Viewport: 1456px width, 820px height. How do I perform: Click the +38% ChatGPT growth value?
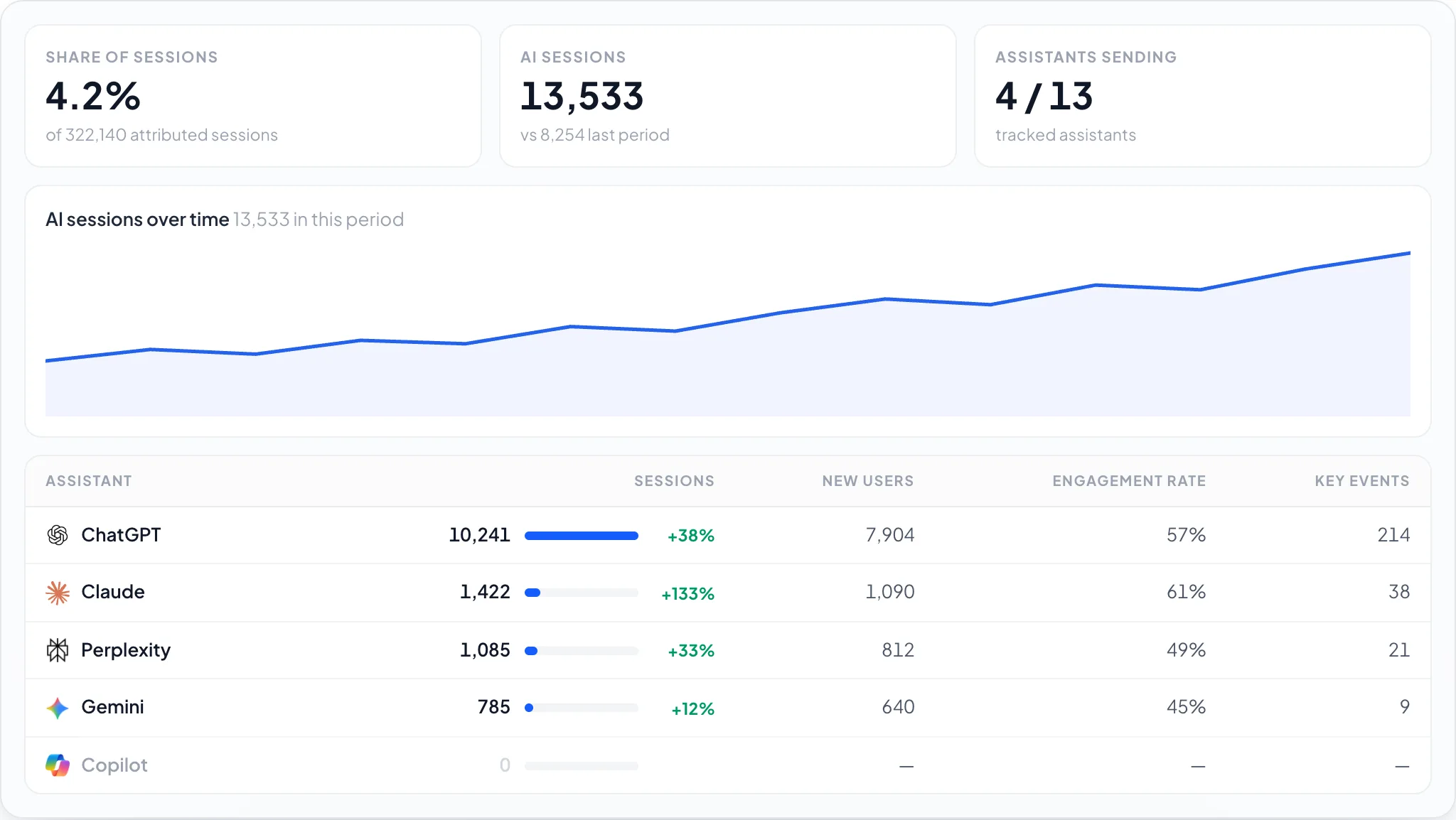pyautogui.click(x=691, y=536)
